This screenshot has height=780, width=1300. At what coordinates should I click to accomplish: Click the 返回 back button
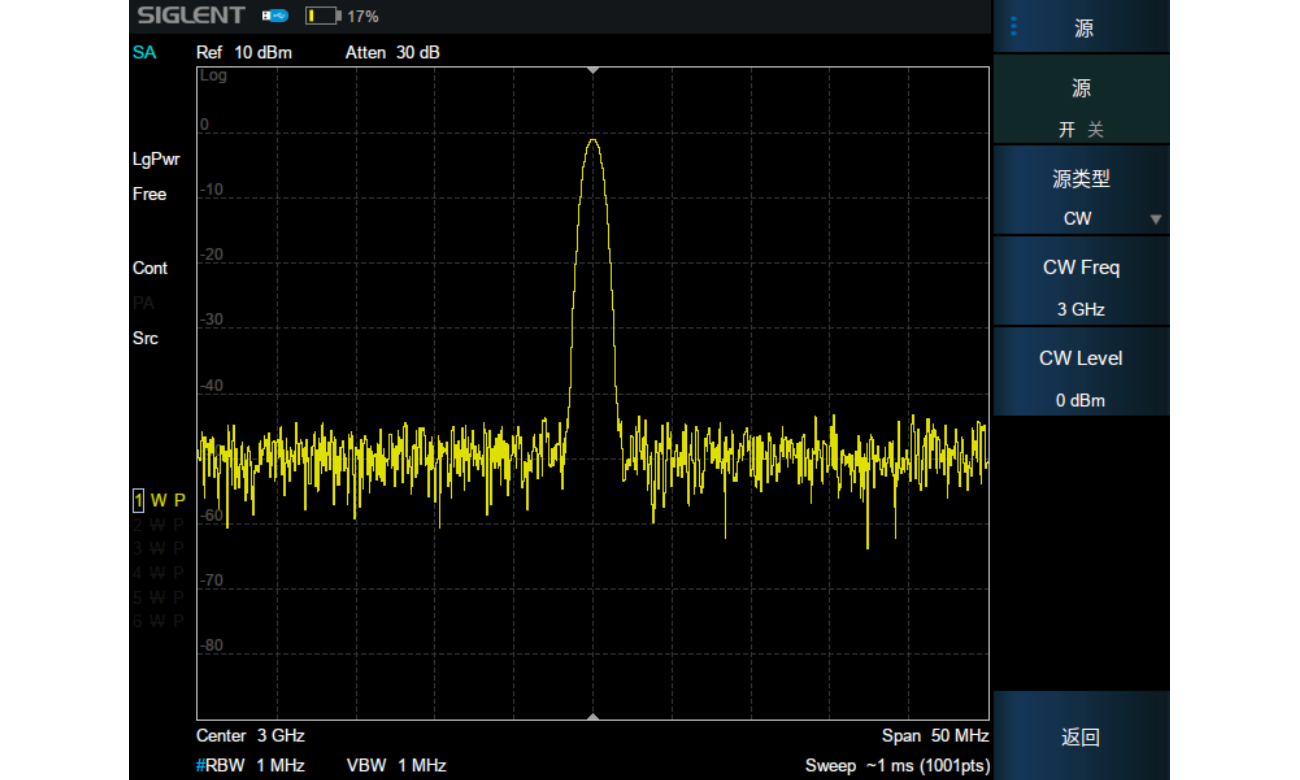1081,737
